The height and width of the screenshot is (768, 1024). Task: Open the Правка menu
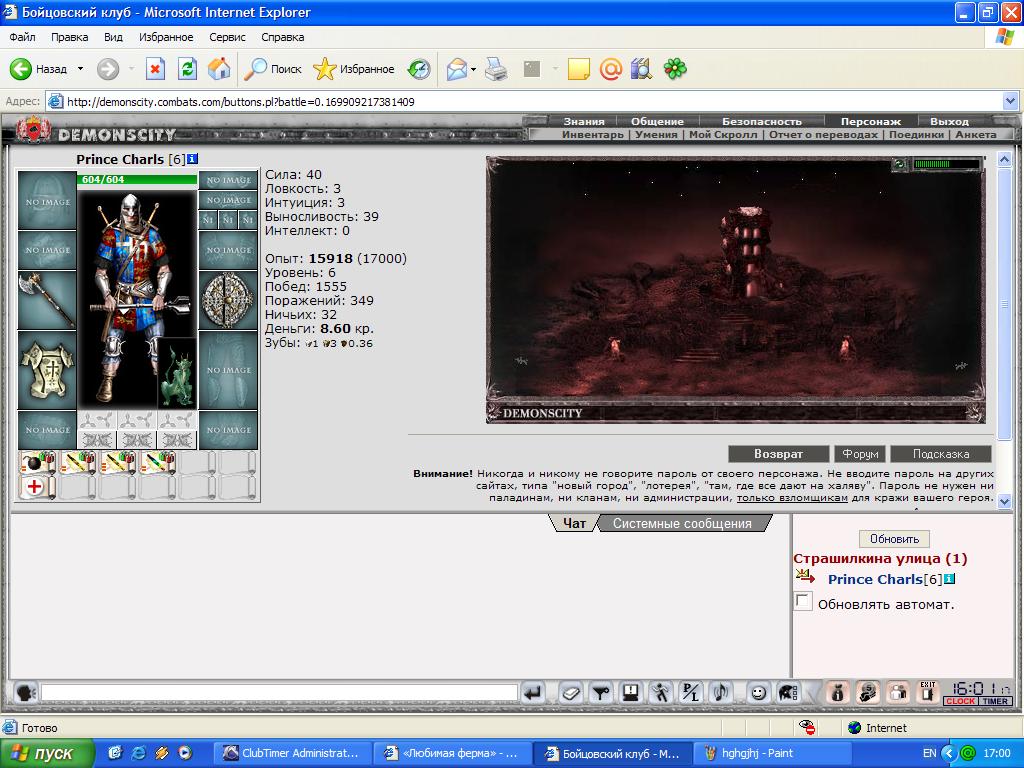pyautogui.click(x=69, y=37)
